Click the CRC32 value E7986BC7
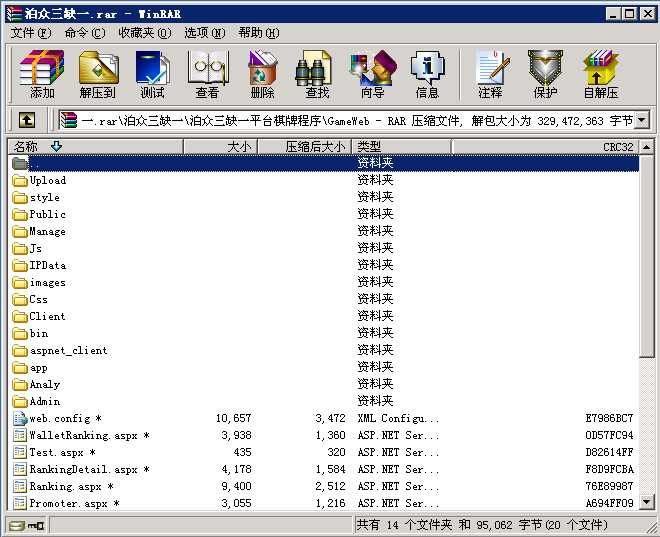 [609, 418]
